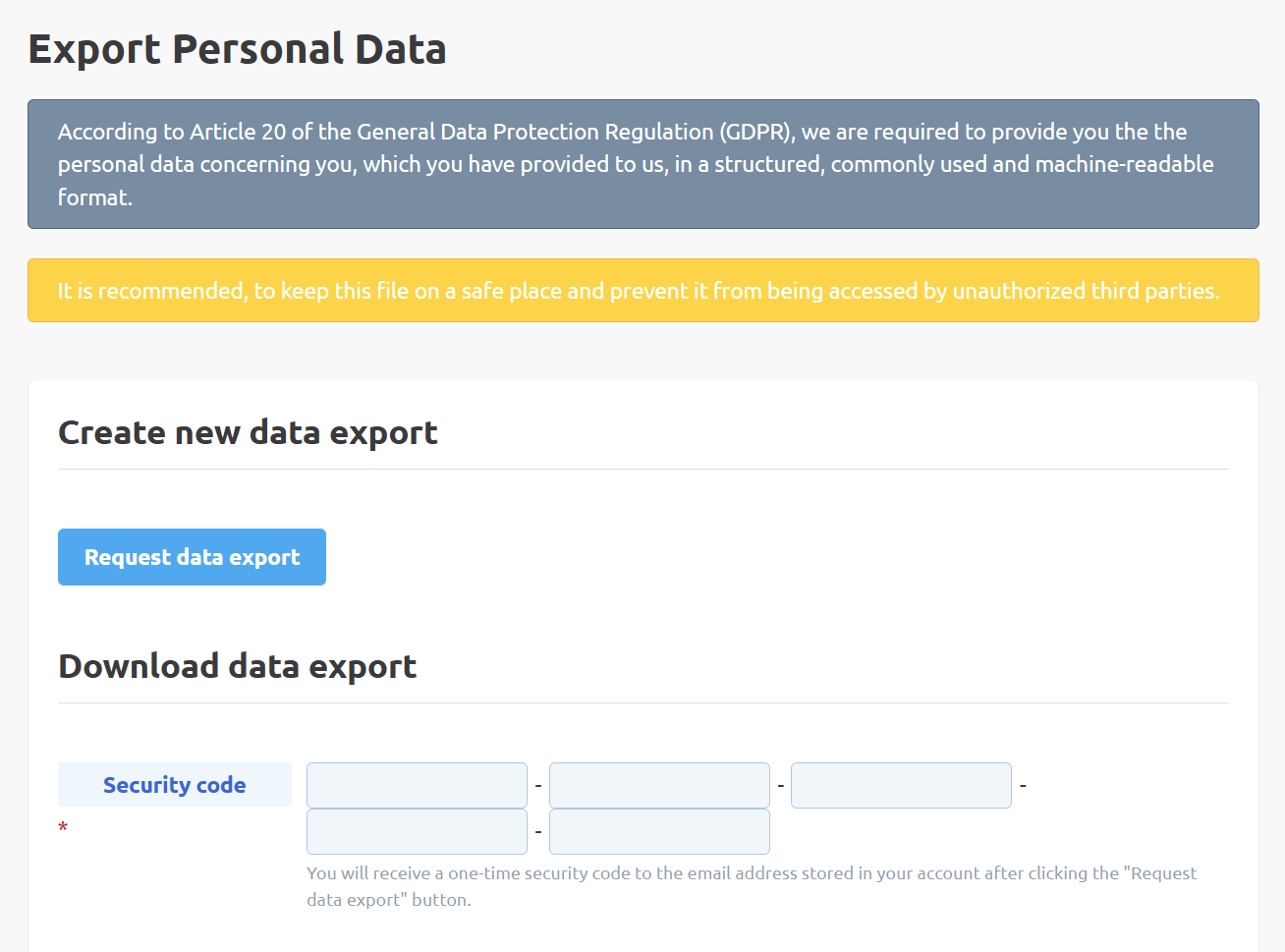Click the Download data export heading
Viewport: 1285px width, 952px height.
[x=238, y=666]
